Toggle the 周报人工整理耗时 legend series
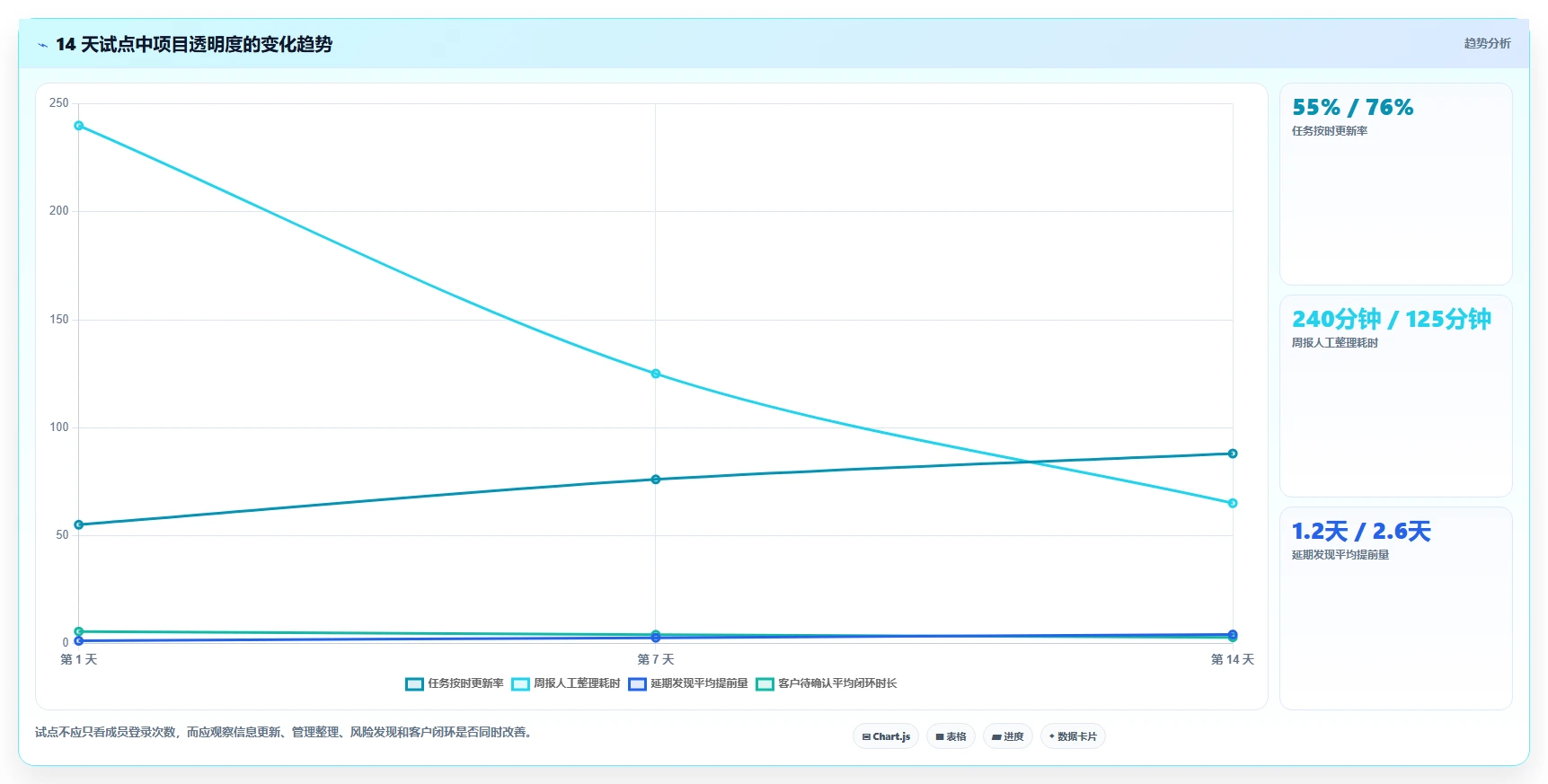Image resolution: width=1548 pixels, height=784 pixels. tap(566, 683)
